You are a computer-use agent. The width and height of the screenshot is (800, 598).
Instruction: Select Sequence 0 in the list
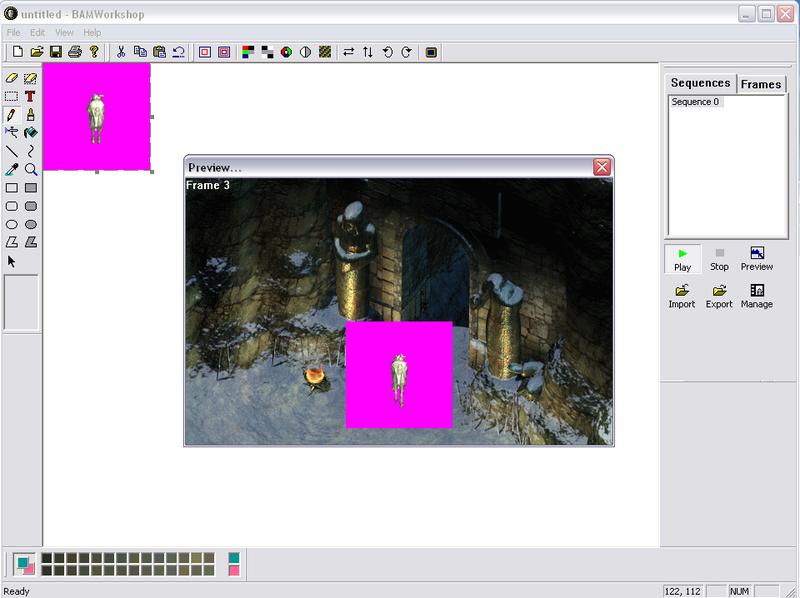(x=695, y=102)
